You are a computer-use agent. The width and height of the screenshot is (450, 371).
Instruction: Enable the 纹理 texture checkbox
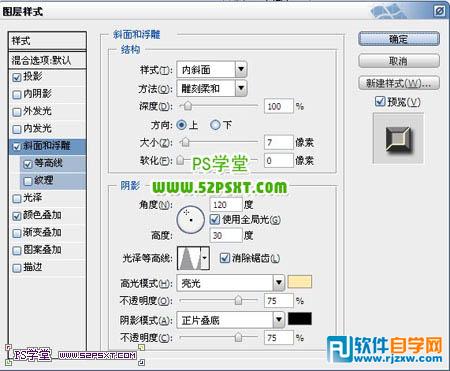(x=28, y=181)
